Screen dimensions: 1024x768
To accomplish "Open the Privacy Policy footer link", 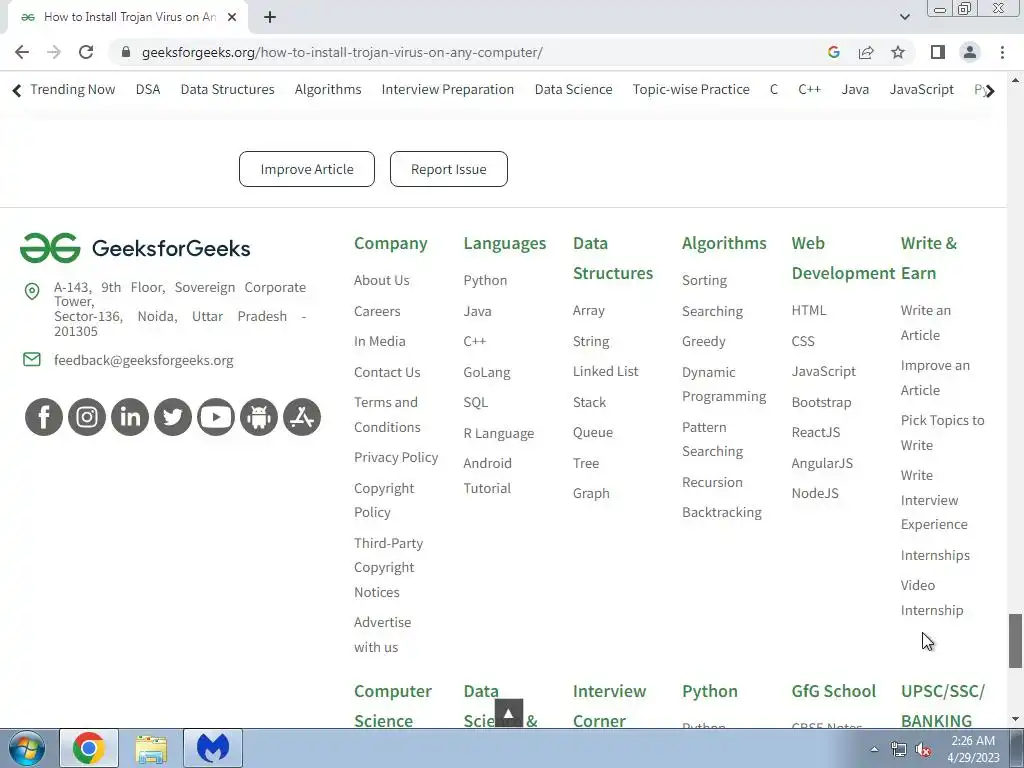I will point(396,457).
